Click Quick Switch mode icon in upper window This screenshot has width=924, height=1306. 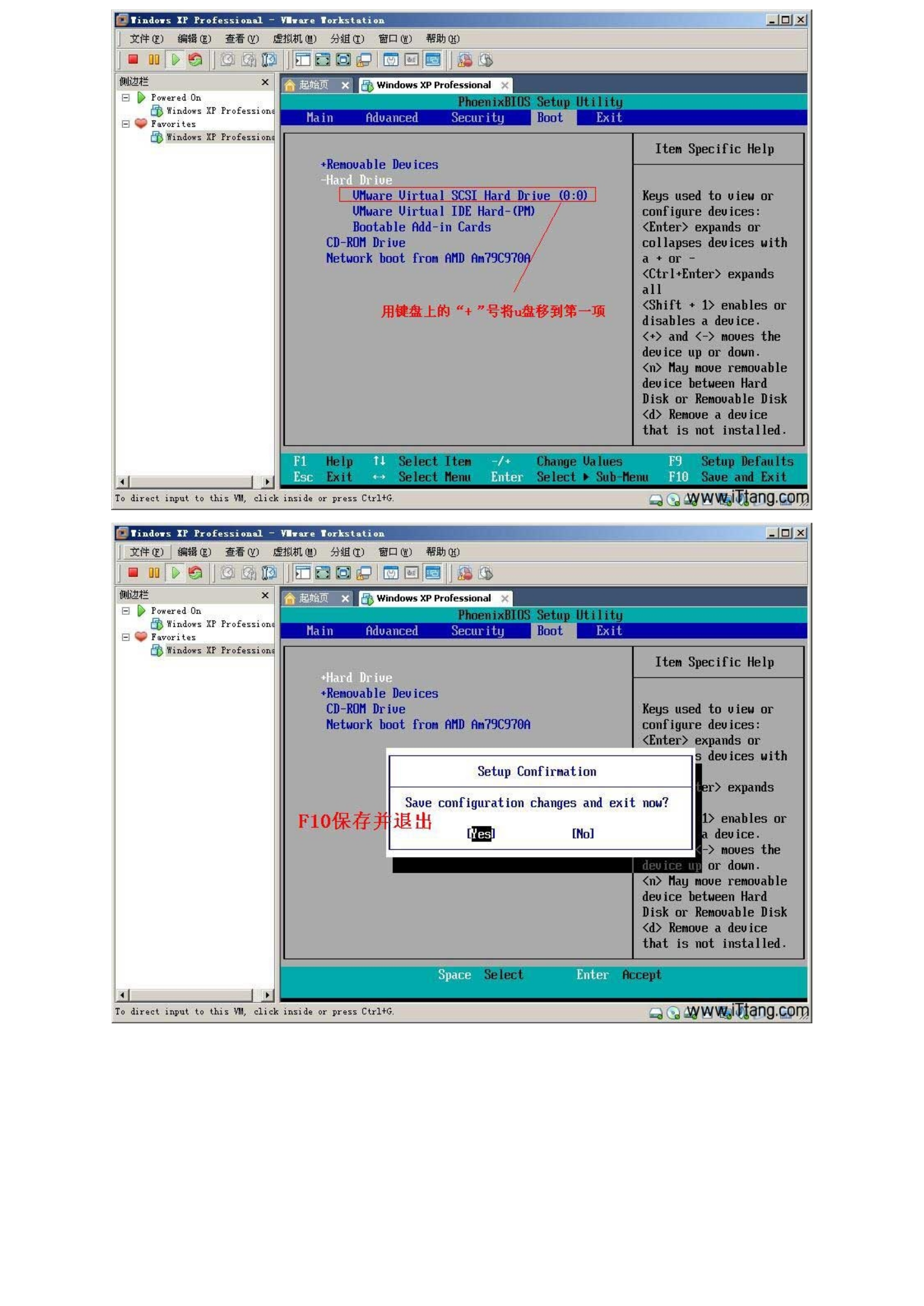[x=323, y=59]
